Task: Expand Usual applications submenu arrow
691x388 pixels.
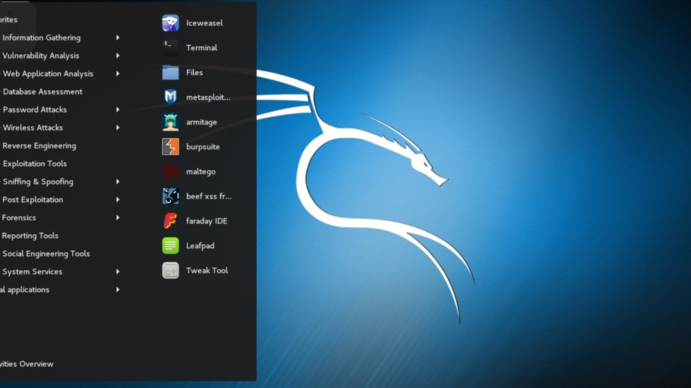Action: pos(118,290)
